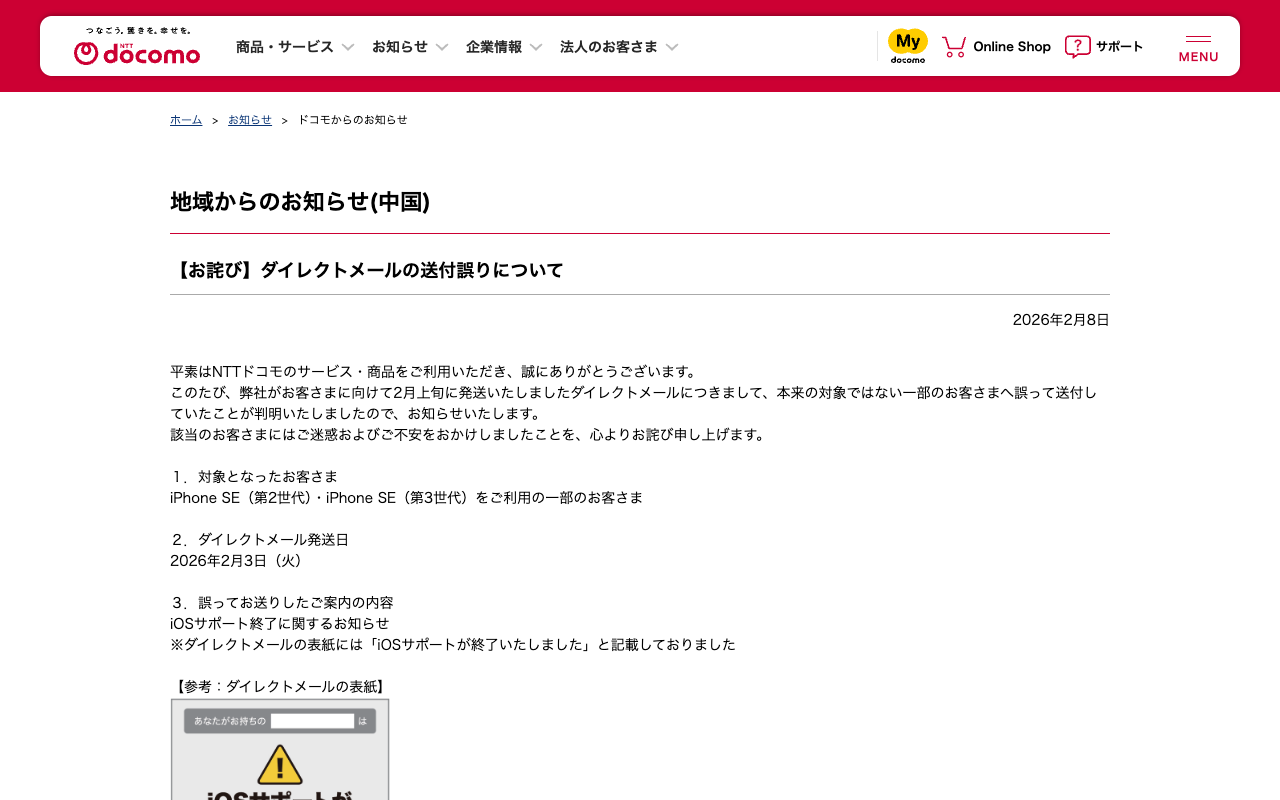
Task: Click the 【参考:ダイレクトメールの表紙】 caption
Action: tap(280, 687)
